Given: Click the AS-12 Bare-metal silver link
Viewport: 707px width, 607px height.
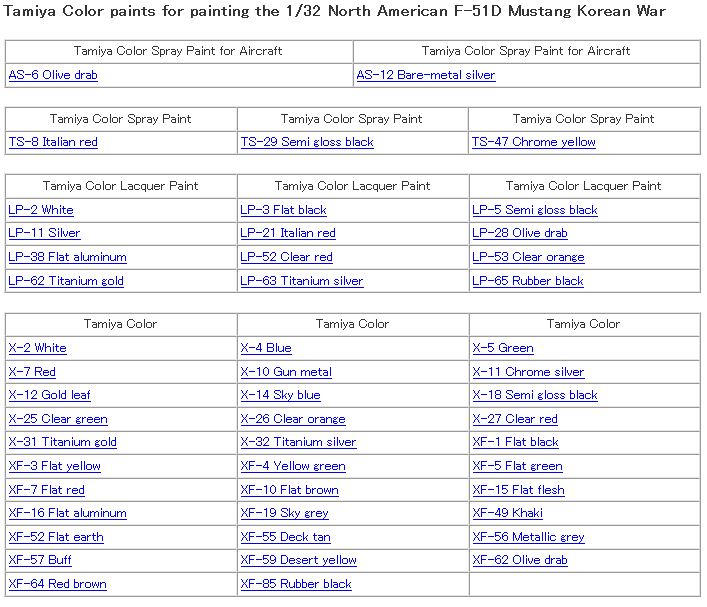Looking at the screenshot, I should click(425, 75).
